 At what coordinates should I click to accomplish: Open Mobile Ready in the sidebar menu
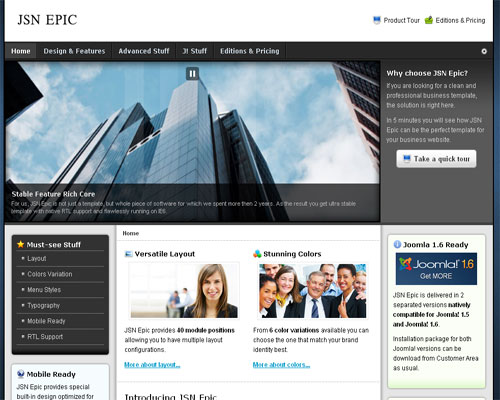pyautogui.click(x=46, y=321)
